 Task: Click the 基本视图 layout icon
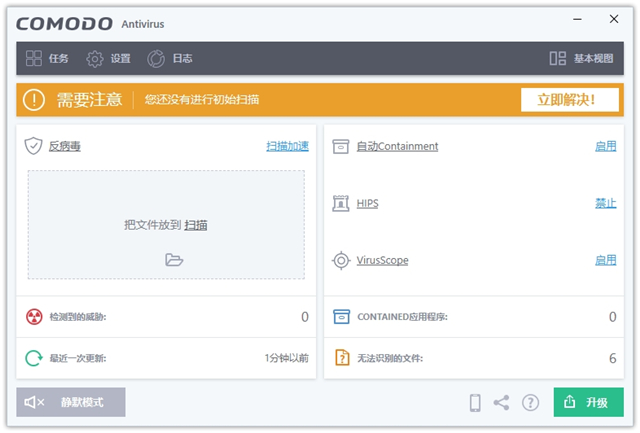558,58
